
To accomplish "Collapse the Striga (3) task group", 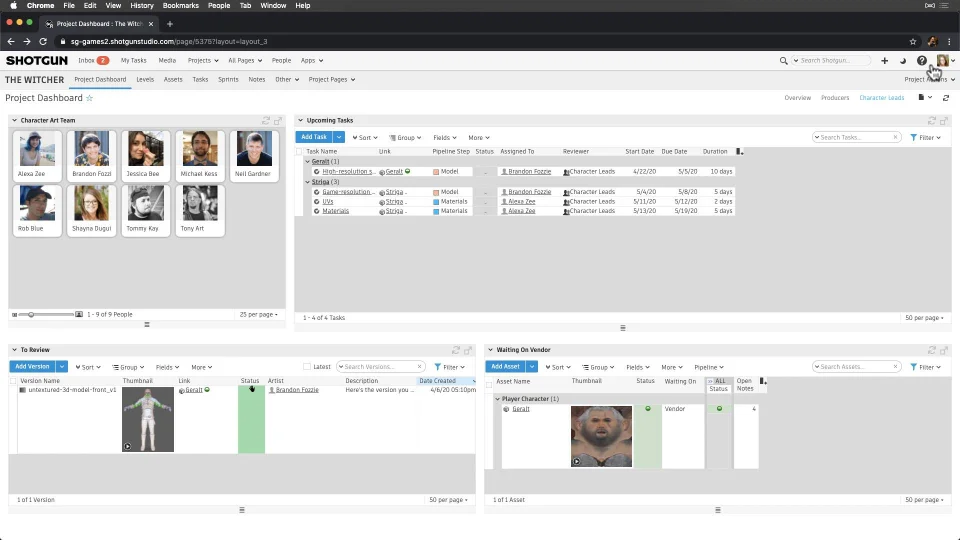I will (x=307, y=182).
